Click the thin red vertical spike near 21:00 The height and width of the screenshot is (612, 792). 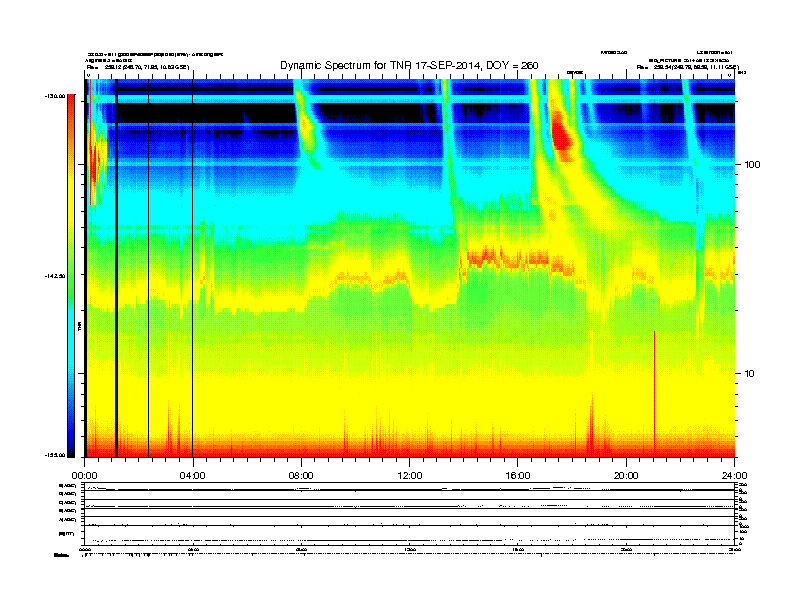click(x=655, y=394)
